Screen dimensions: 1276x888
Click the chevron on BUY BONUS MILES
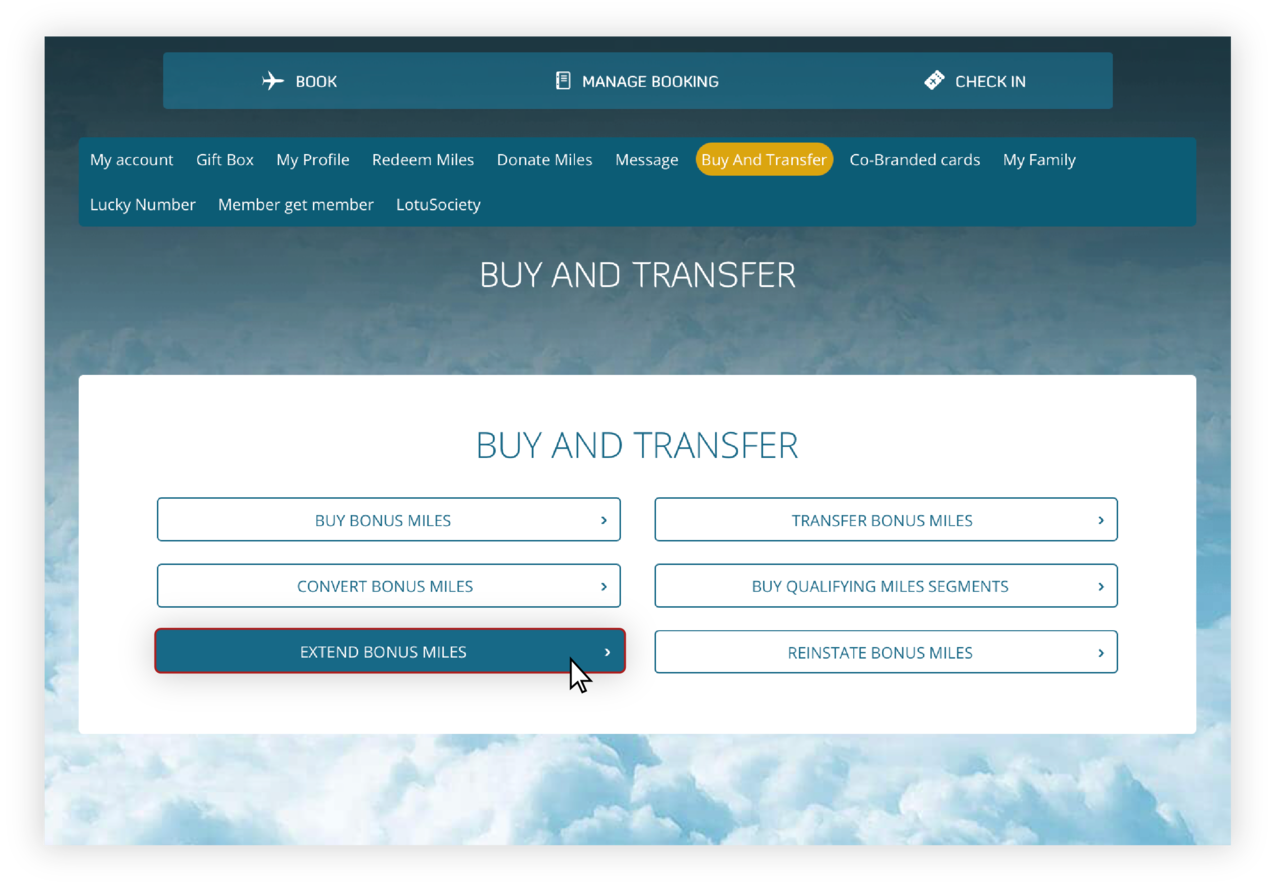603,520
